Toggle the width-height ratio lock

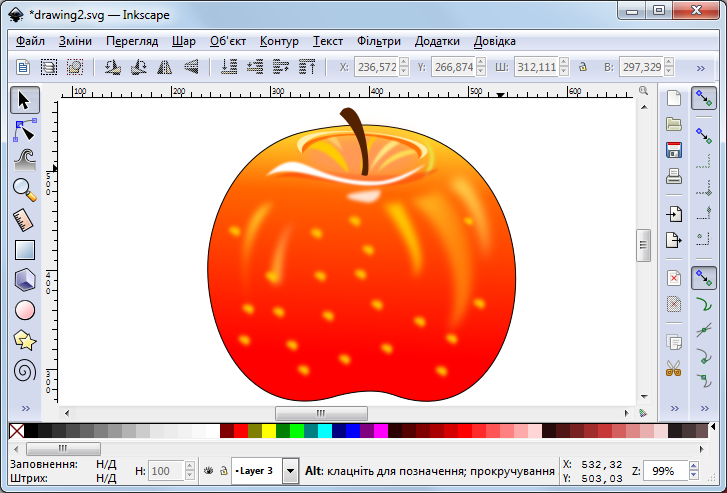pyautogui.click(x=582, y=68)
